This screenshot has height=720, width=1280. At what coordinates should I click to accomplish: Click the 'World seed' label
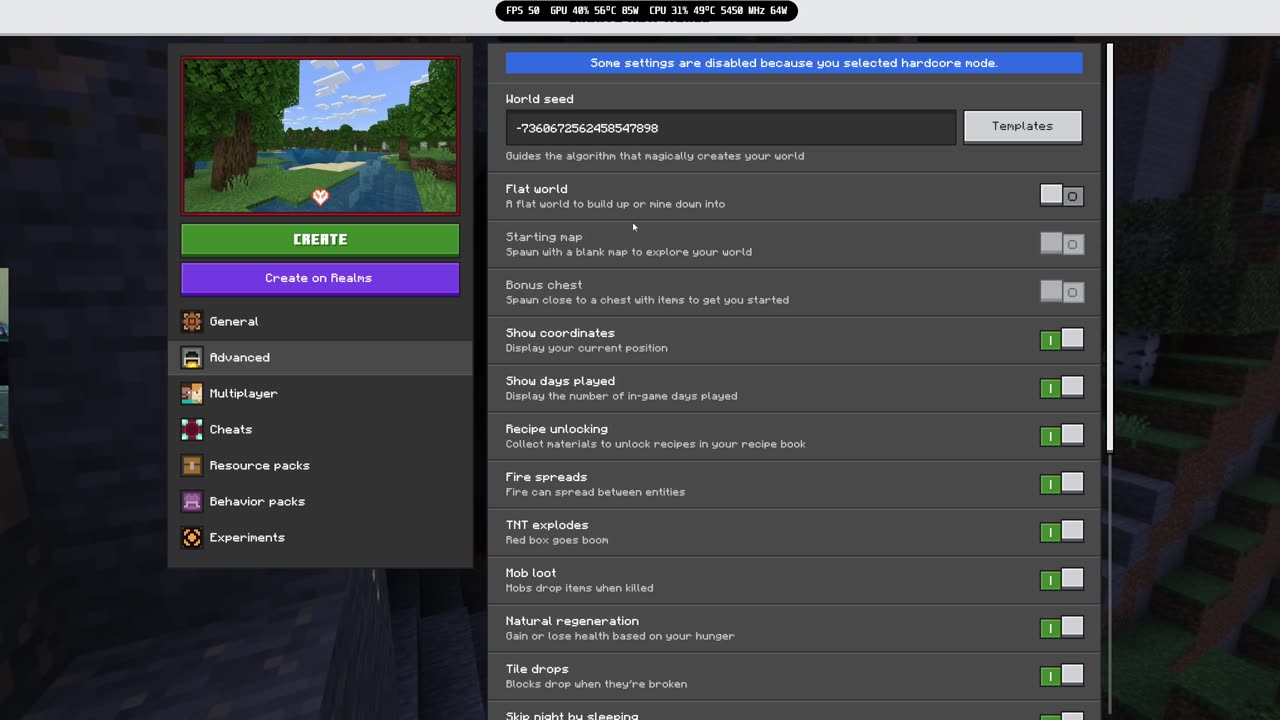(x=539, y=99)
